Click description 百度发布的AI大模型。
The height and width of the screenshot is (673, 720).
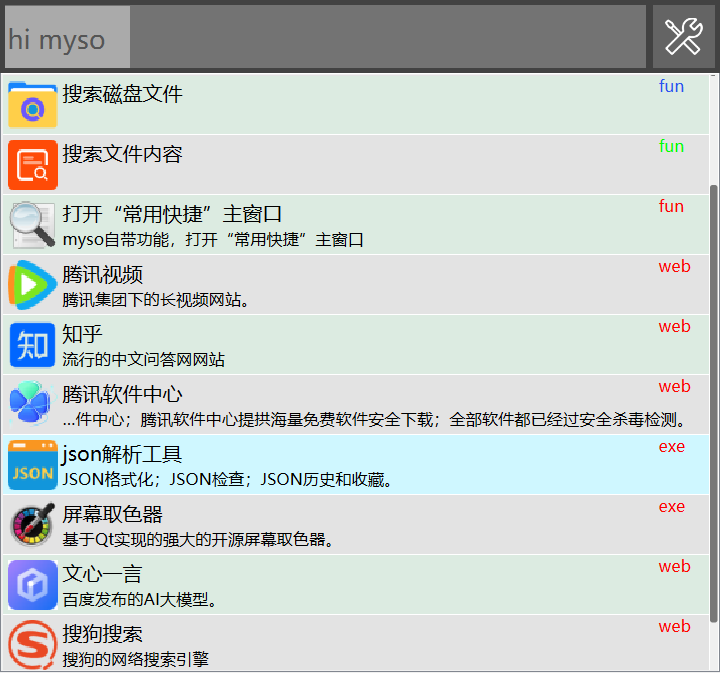pos(140,600)
